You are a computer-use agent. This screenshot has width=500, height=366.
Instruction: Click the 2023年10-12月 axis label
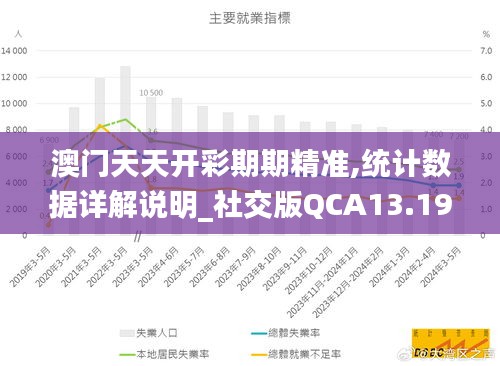coord(309,270)
